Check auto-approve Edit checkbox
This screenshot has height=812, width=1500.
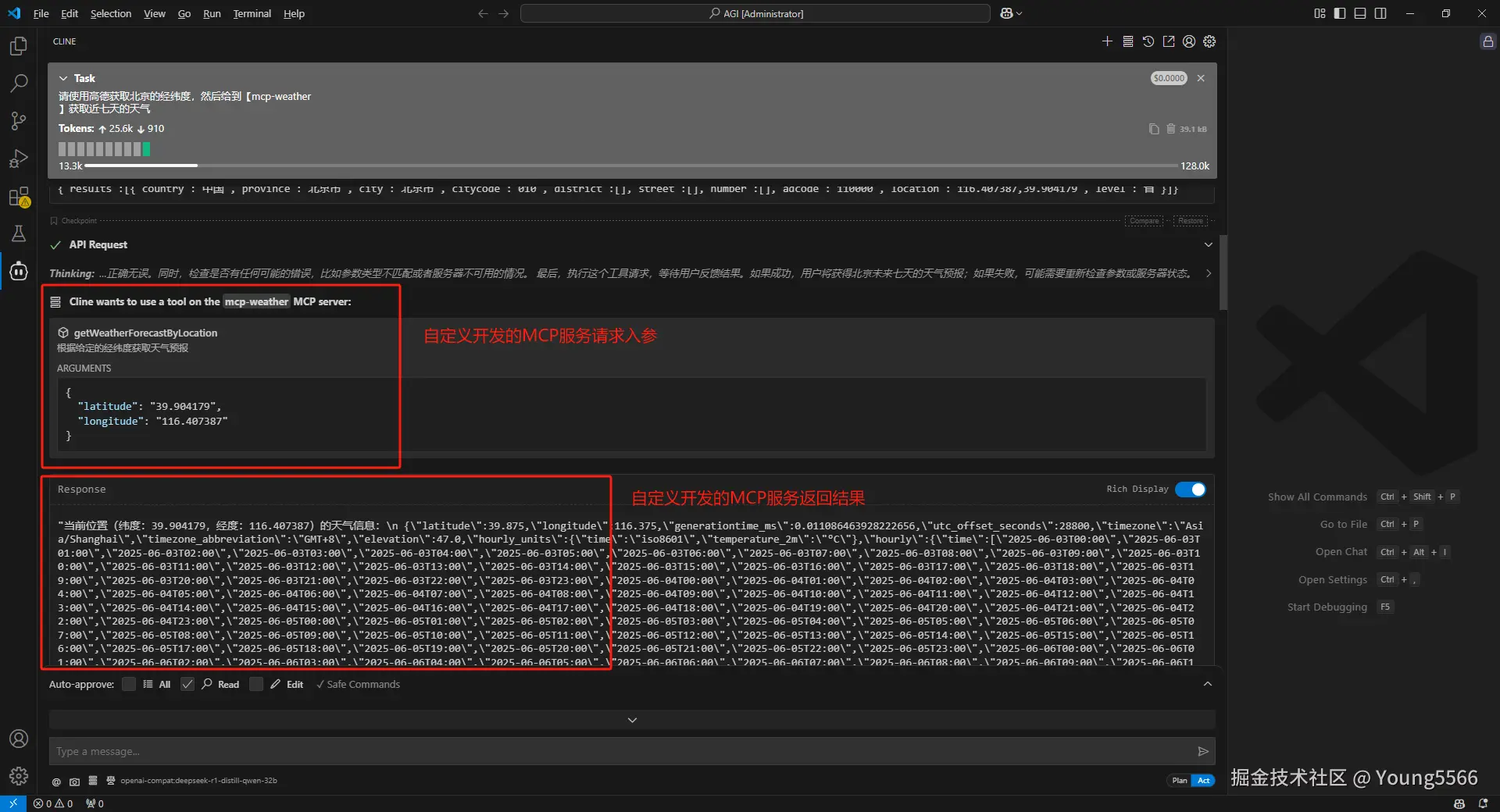click(256, 684)
